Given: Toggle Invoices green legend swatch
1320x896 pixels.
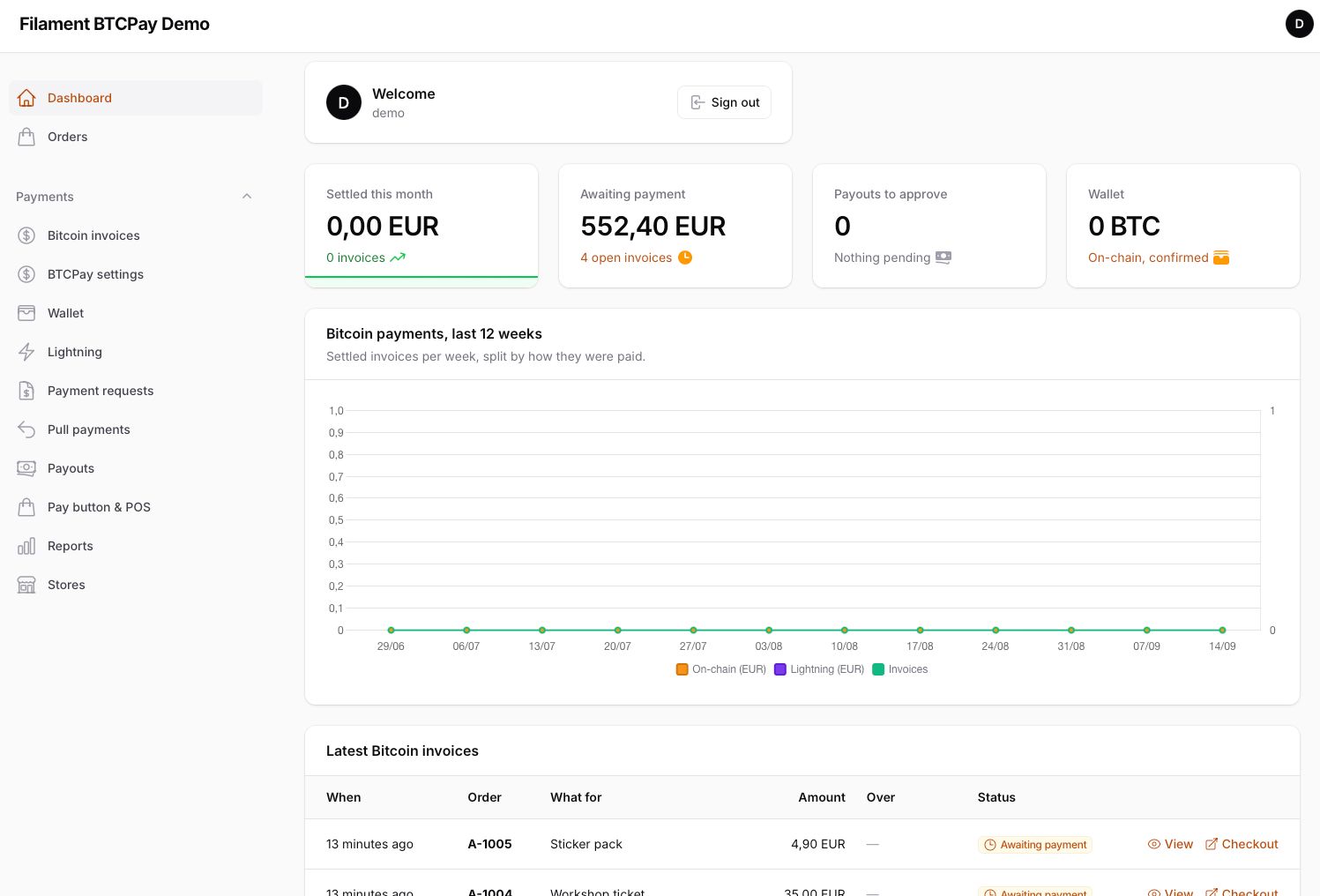Looking at the screenshot, I should [878, 669].
